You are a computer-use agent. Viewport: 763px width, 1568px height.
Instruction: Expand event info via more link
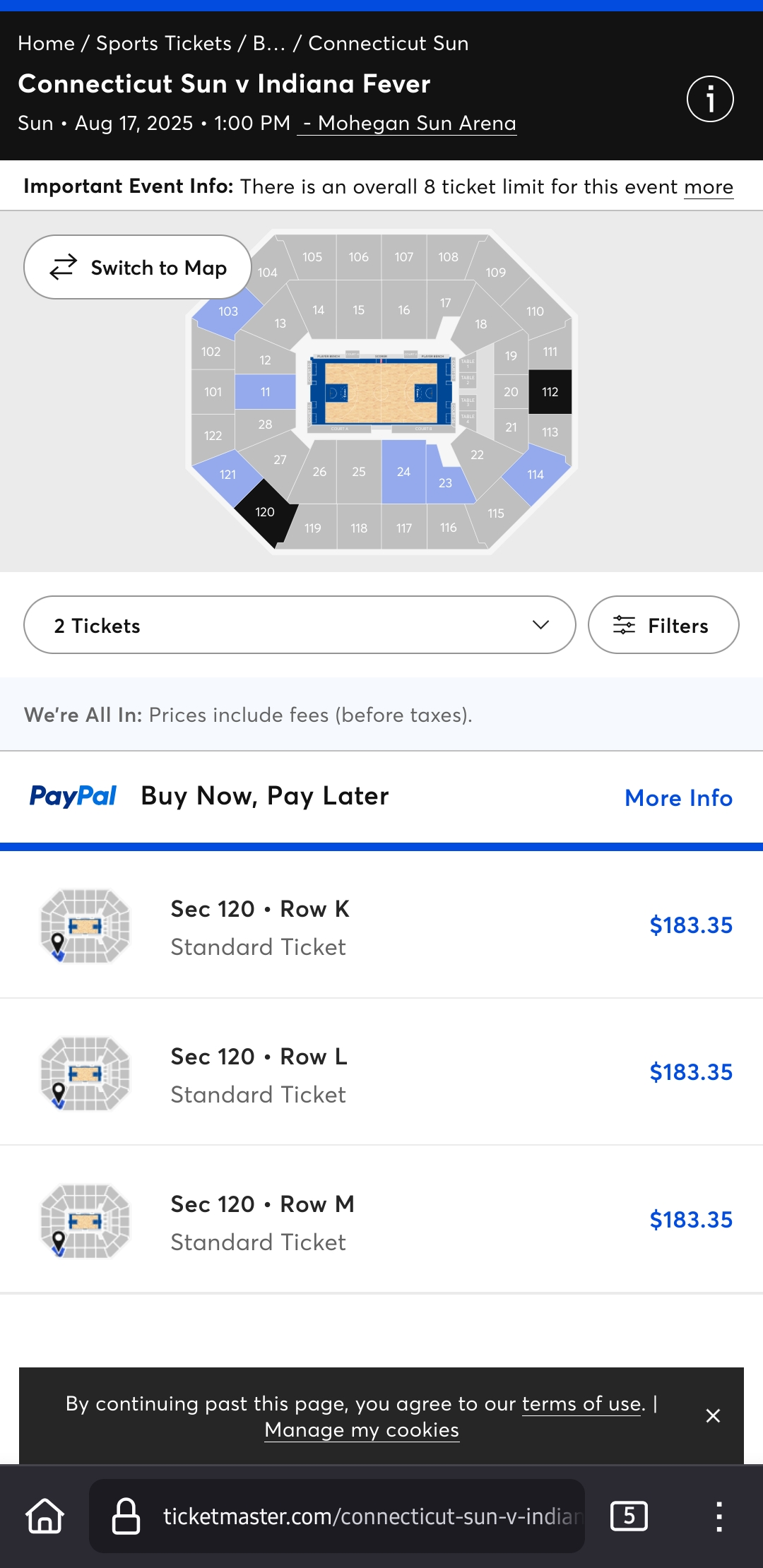click(x=709, y=186)
